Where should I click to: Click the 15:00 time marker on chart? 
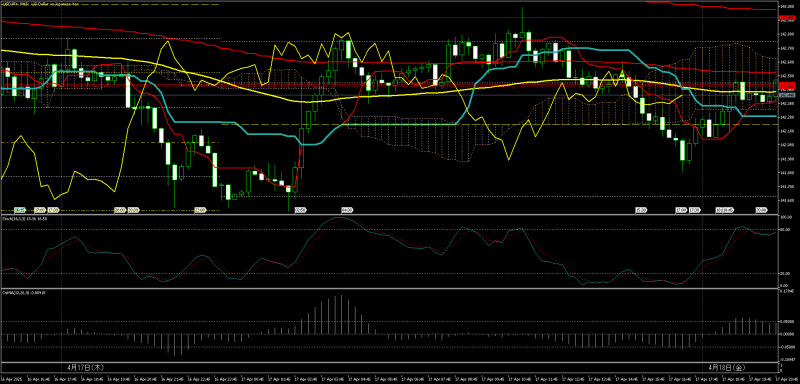(x=641, y=210)
